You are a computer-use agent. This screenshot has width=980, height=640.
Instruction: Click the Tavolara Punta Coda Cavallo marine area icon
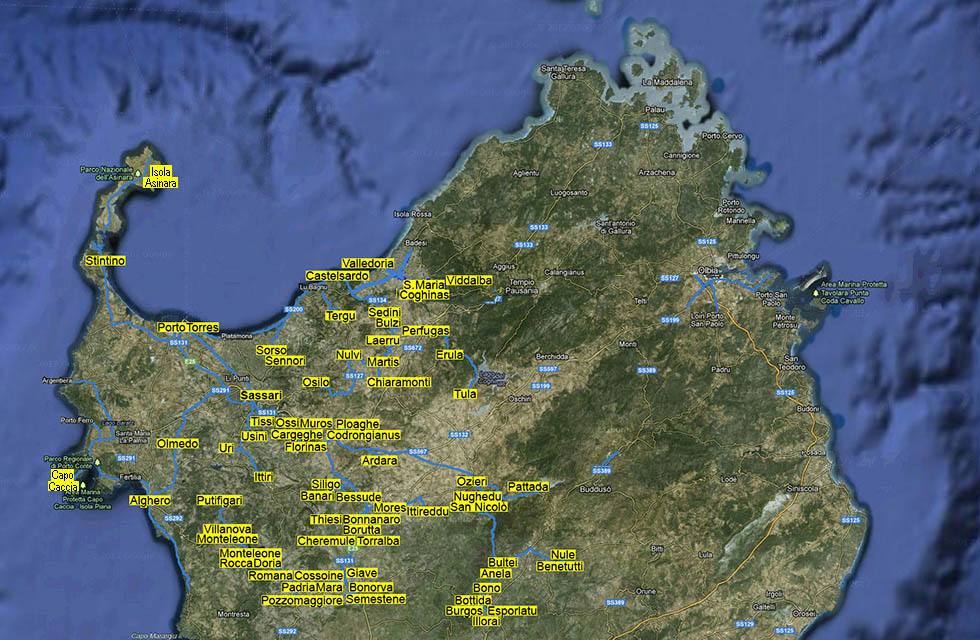(x=815, y=293)
